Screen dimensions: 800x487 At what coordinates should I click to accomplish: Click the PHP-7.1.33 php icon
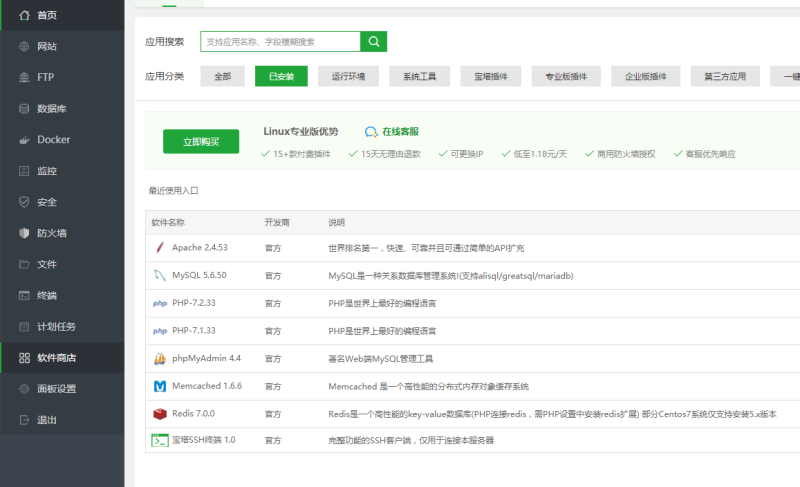160,331
